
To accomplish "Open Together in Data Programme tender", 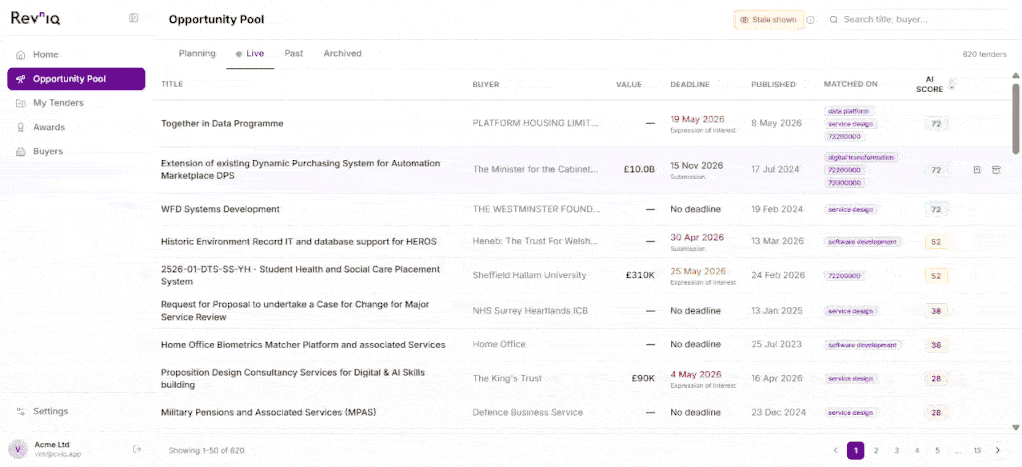I will point(222,123).
